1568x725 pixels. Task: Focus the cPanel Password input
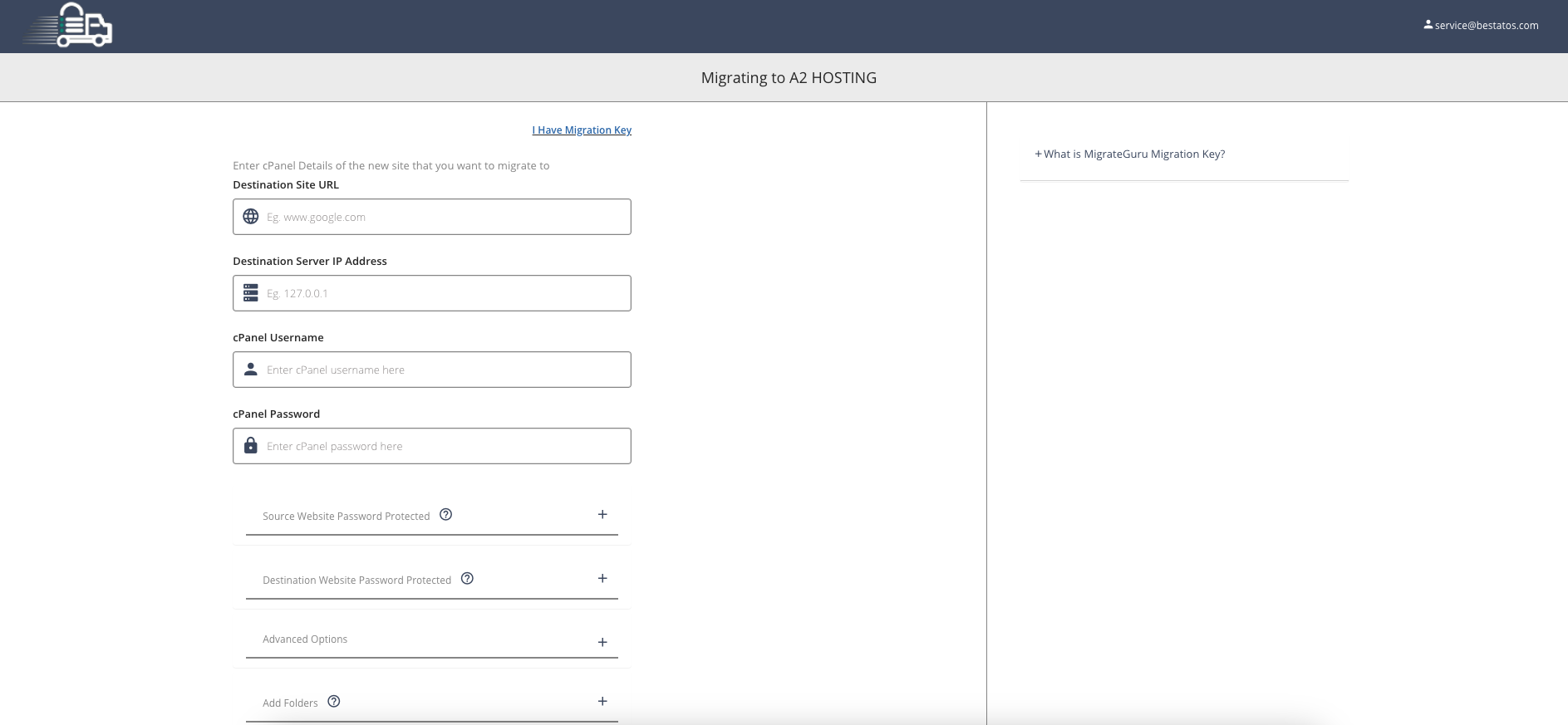(432, 446)
